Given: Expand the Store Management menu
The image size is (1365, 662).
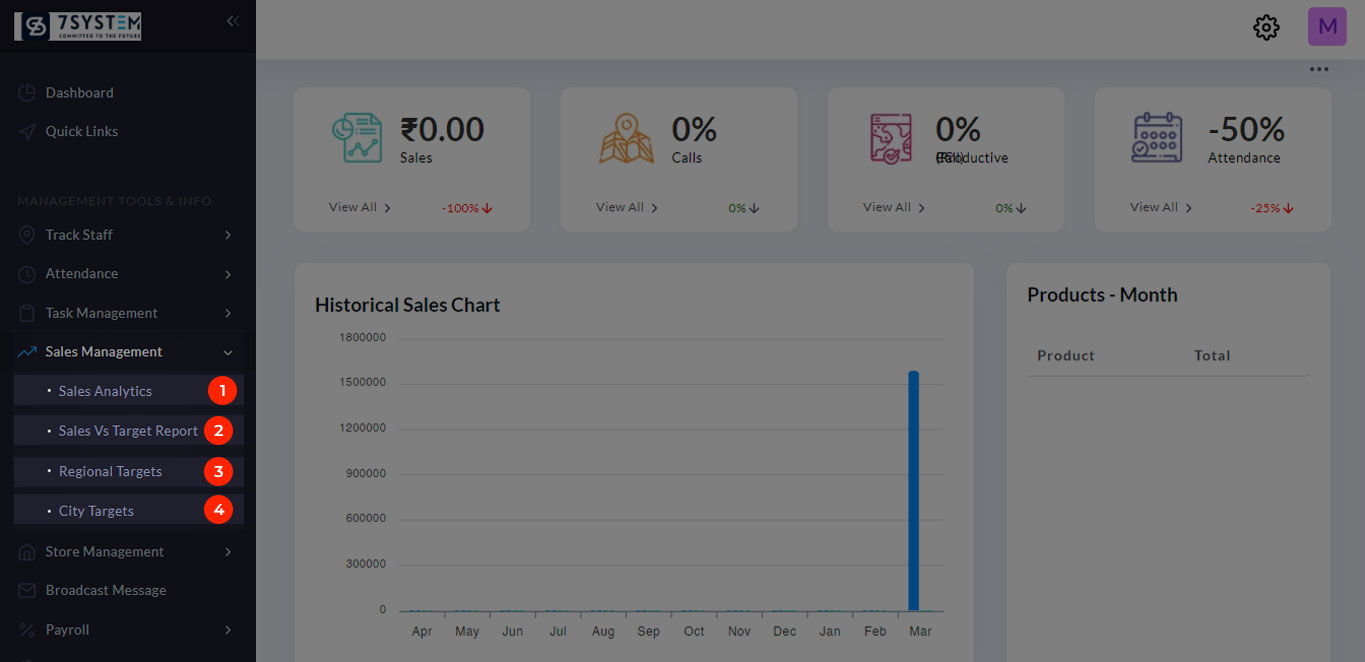Looking at the screenshot, I should click(x=128, y=552).
